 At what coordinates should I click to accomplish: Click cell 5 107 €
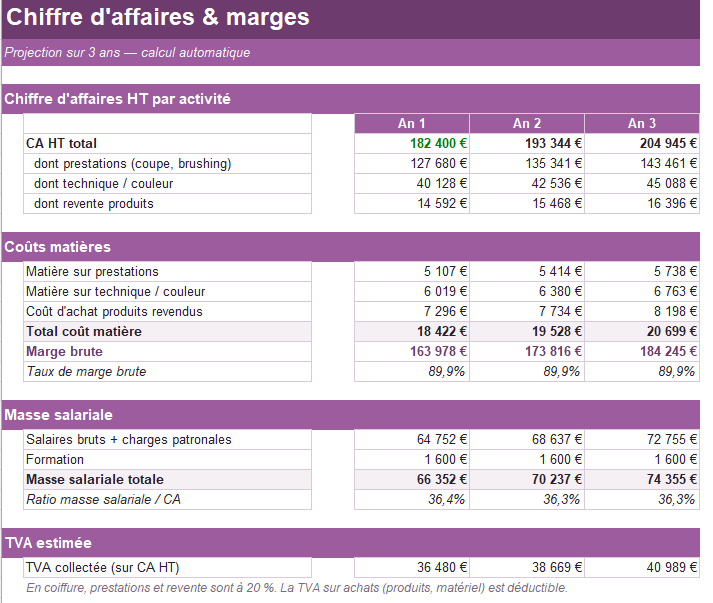(412, 271)
